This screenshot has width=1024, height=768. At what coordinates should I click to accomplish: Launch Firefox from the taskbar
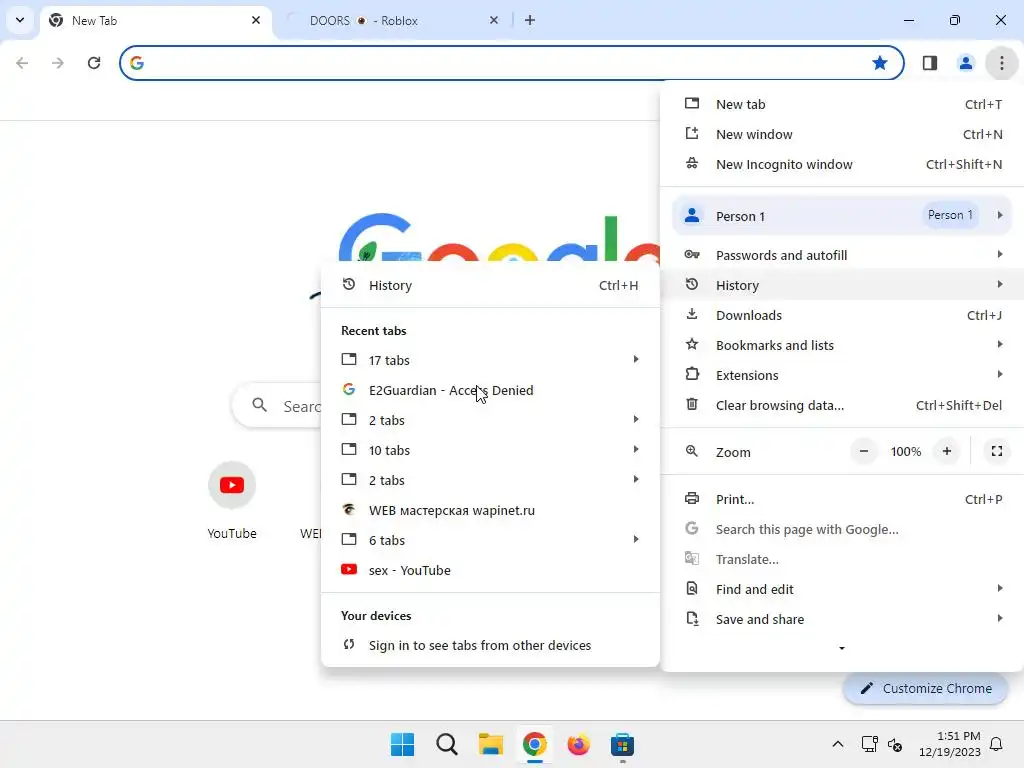[579, 744]
